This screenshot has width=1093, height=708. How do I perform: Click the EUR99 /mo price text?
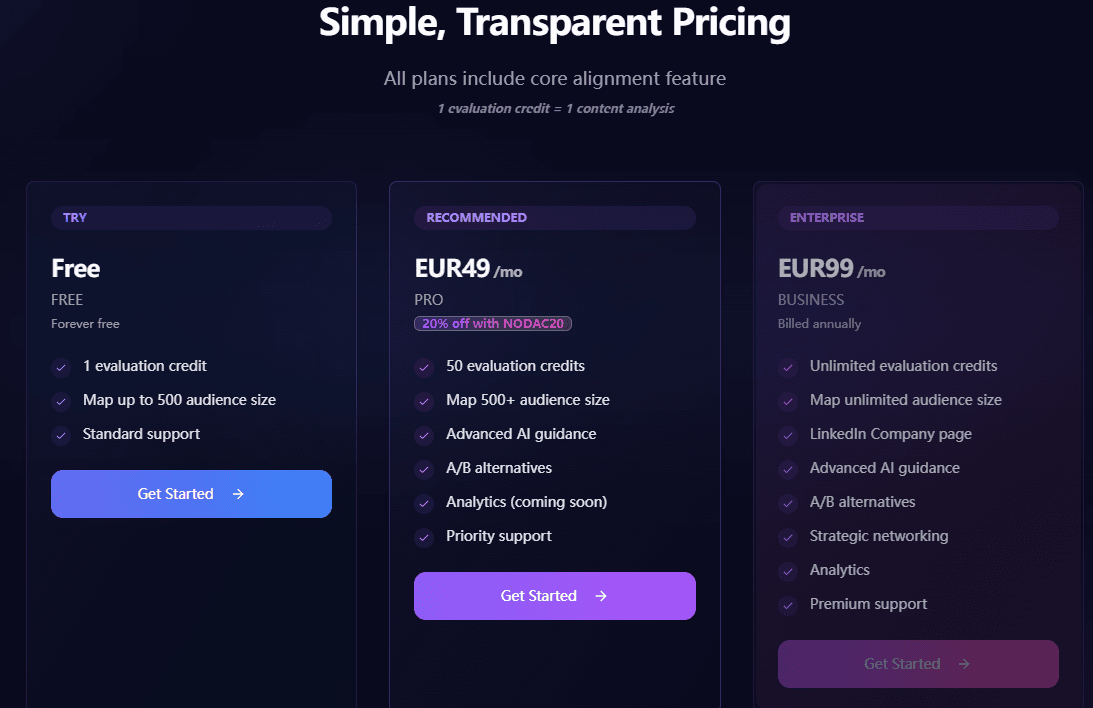click(x=831, y=269)
